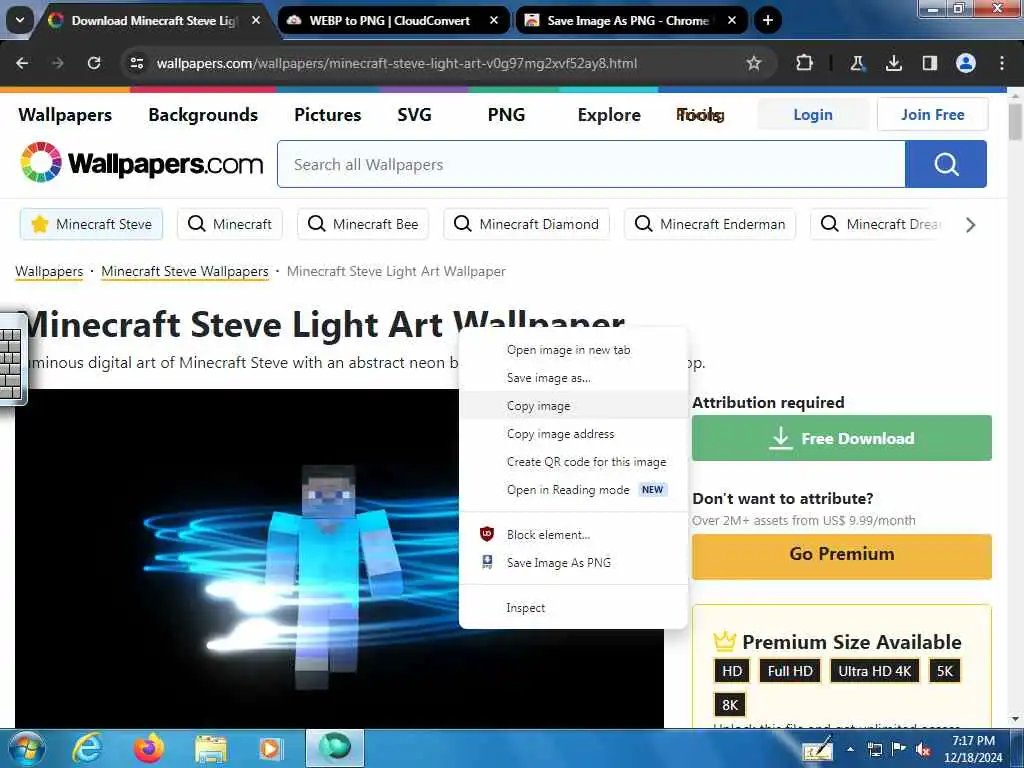This screenshot has height=768, width=1024.
Task: Choose Save image as... from context menu
Action: (x=573, y=378)
